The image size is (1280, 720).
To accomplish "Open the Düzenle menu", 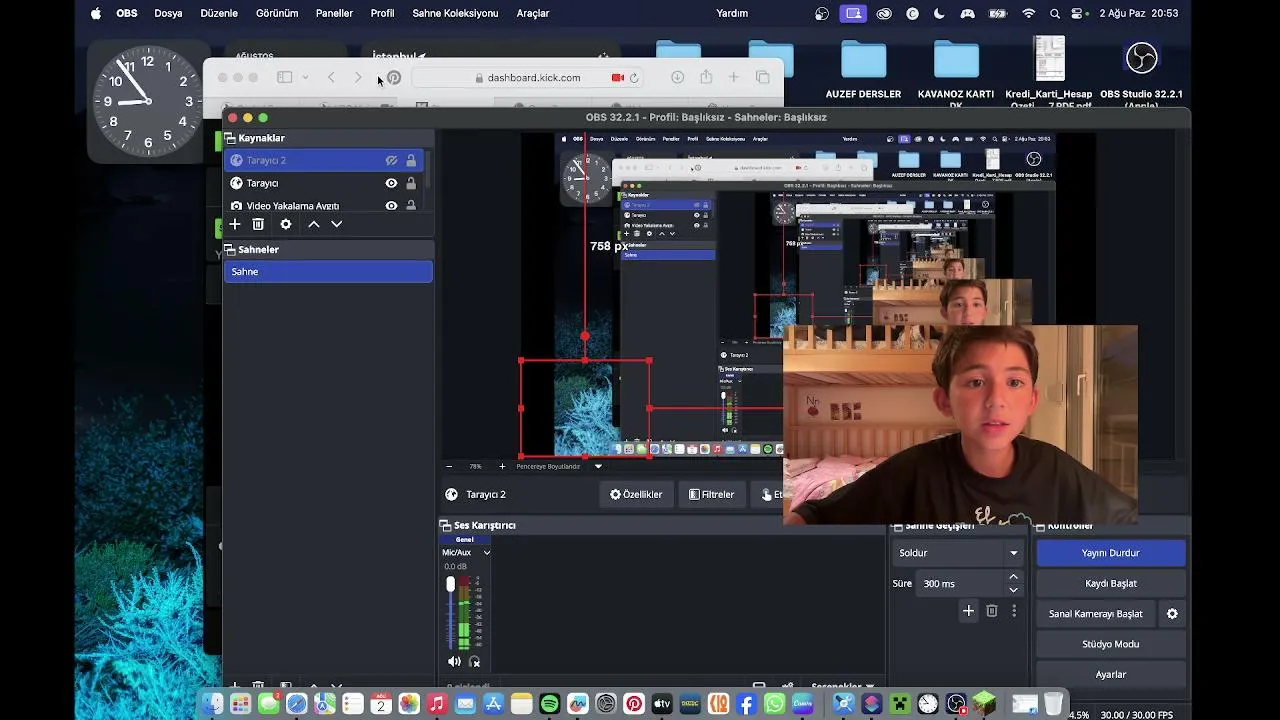I will click(x=219, y=13).
